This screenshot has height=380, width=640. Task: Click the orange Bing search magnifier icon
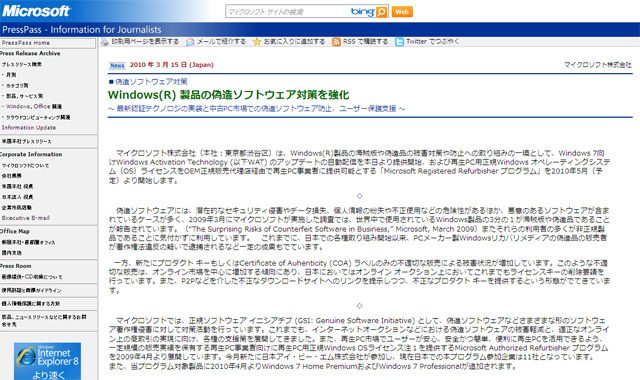(381, 12)
